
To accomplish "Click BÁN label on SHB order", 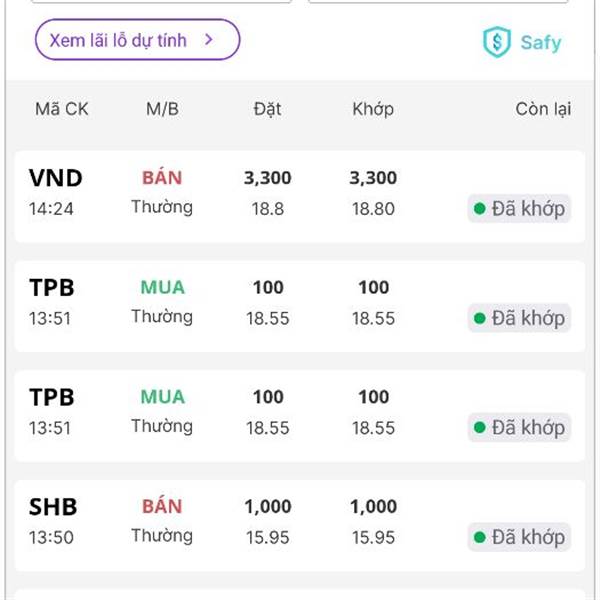I will point(162,506).
